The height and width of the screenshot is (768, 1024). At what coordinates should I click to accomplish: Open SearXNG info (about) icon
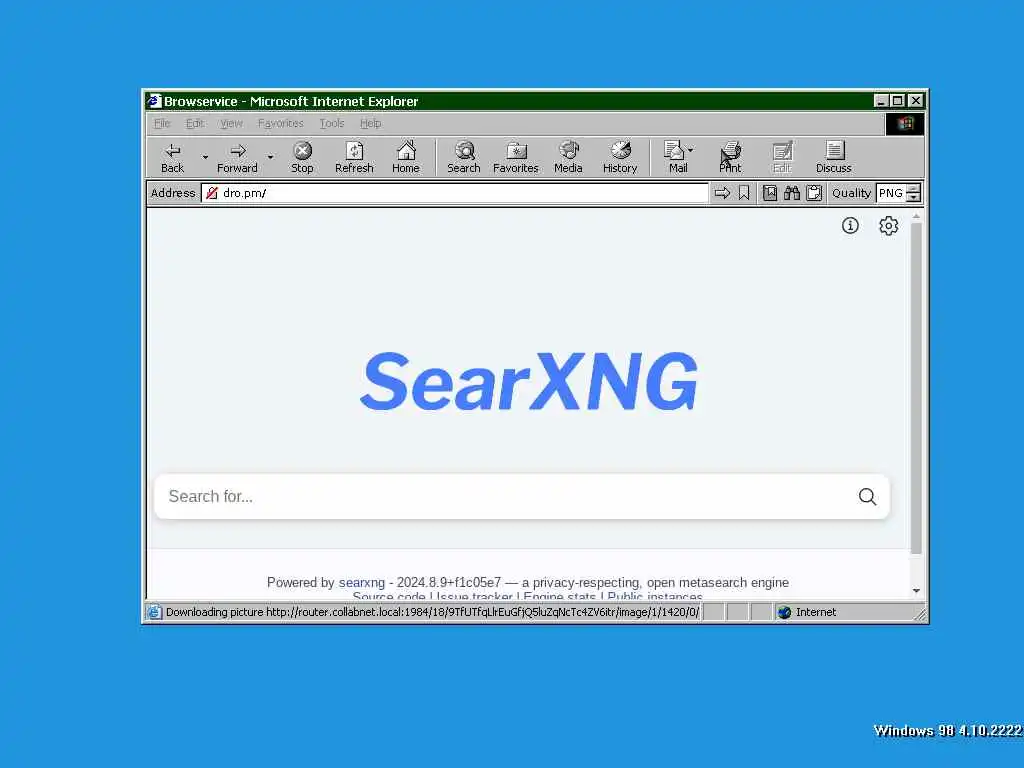pos(850,225)
